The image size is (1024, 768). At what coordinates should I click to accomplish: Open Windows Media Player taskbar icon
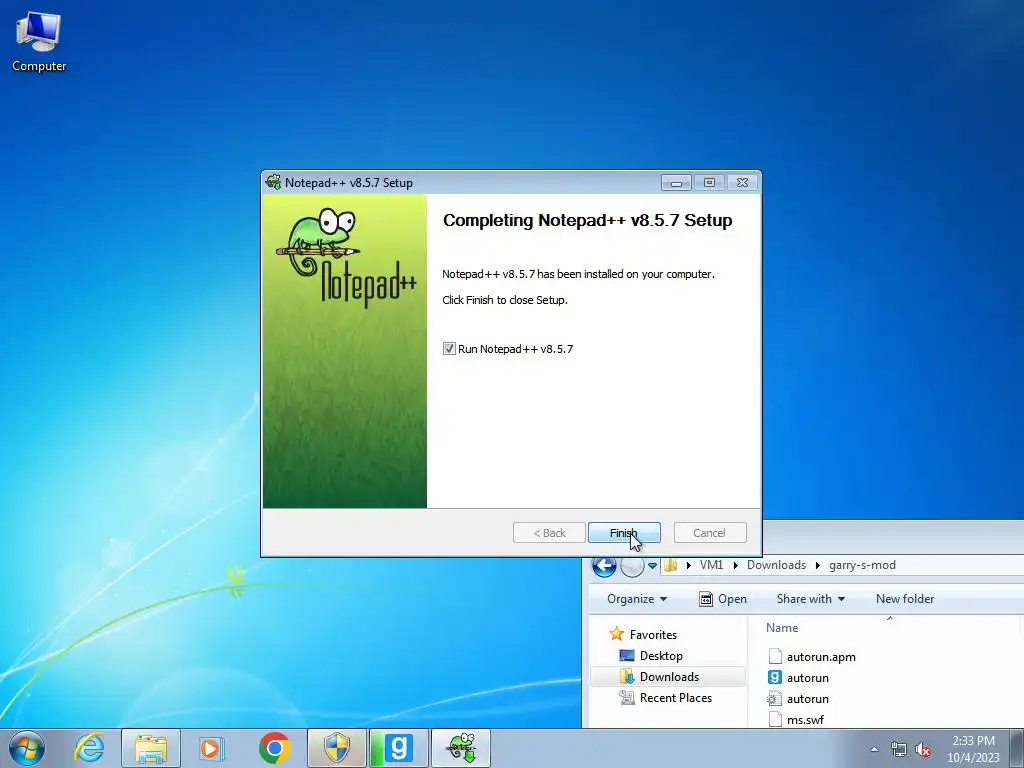pos(212,748)
